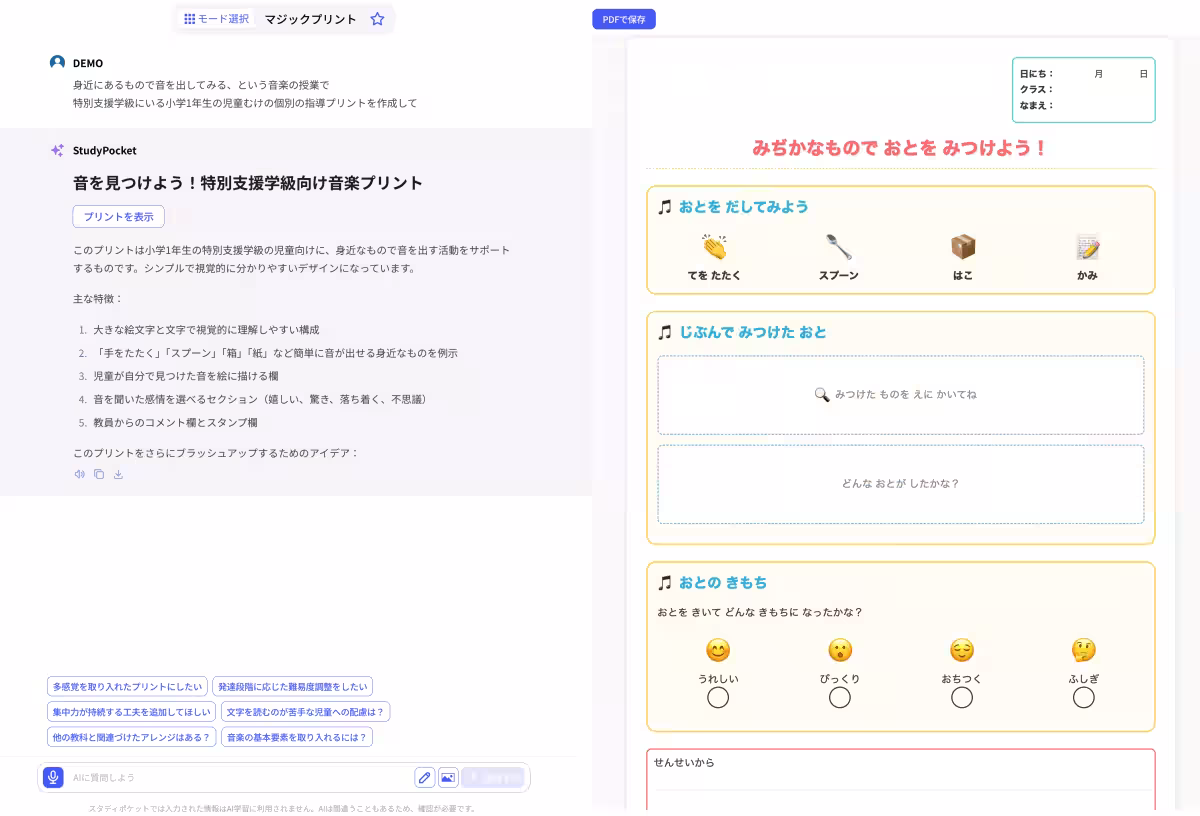The width and height of the screenshot is (1200, 816).
Task: Click the StudyPocket sparkle icon next to the response
Action: click(x=57, y=150)
